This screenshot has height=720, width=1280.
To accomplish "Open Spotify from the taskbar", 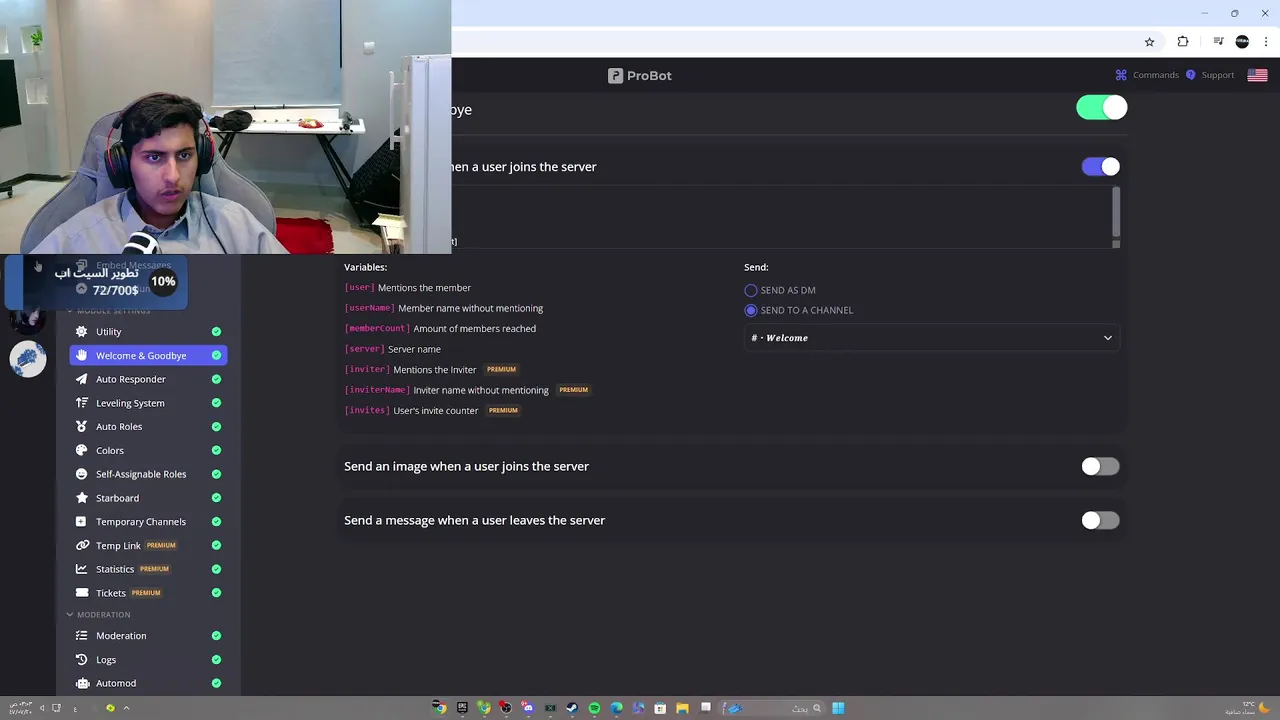I will pos(594,708).
